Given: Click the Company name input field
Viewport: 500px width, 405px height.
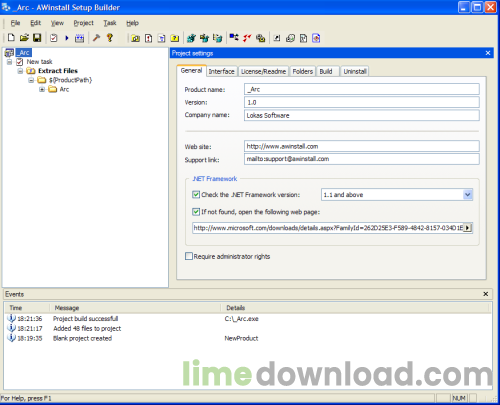Looking at the screenshot, I should 362,115.
